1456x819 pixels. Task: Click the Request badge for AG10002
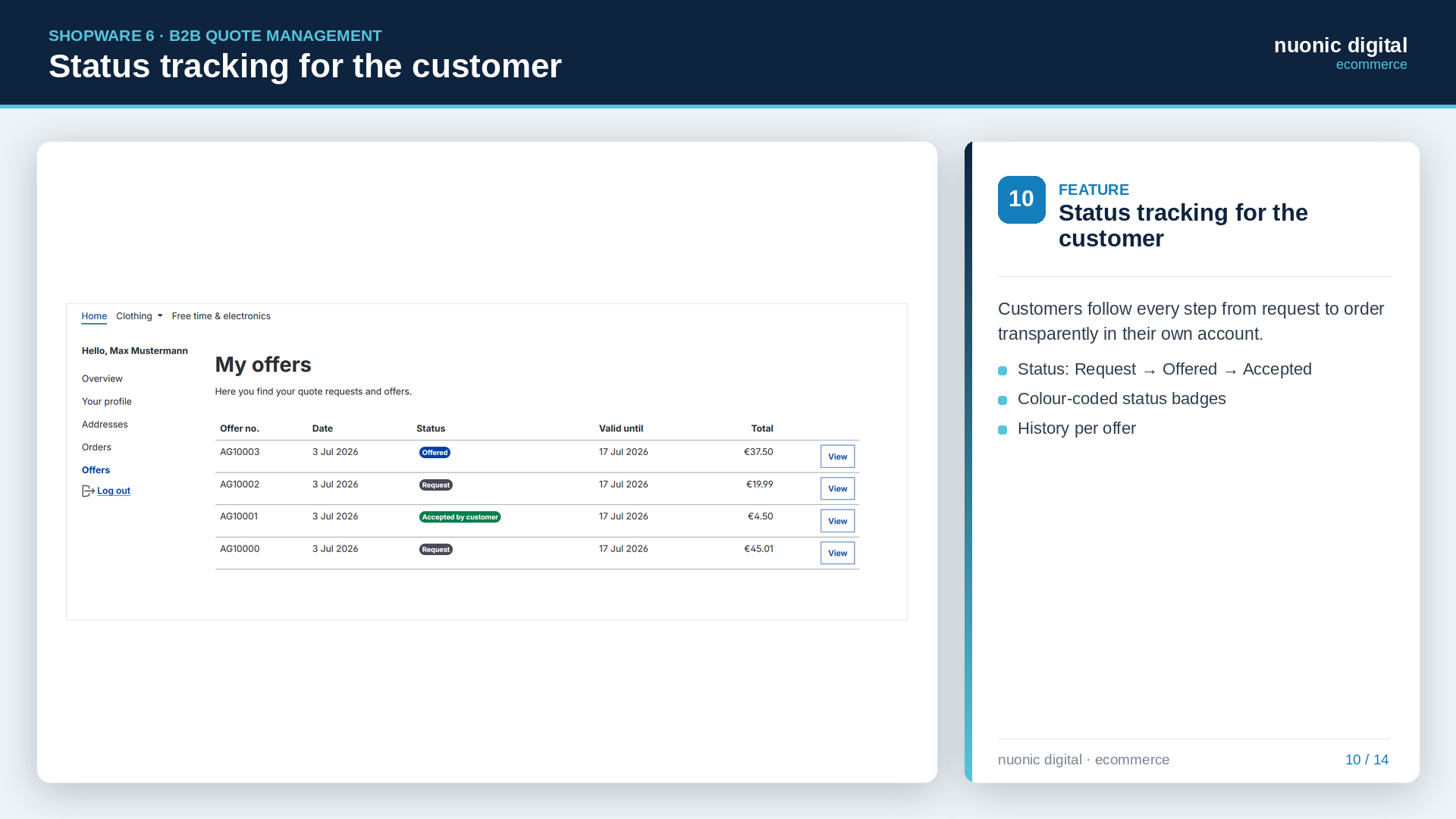click(x=436, y=485)
